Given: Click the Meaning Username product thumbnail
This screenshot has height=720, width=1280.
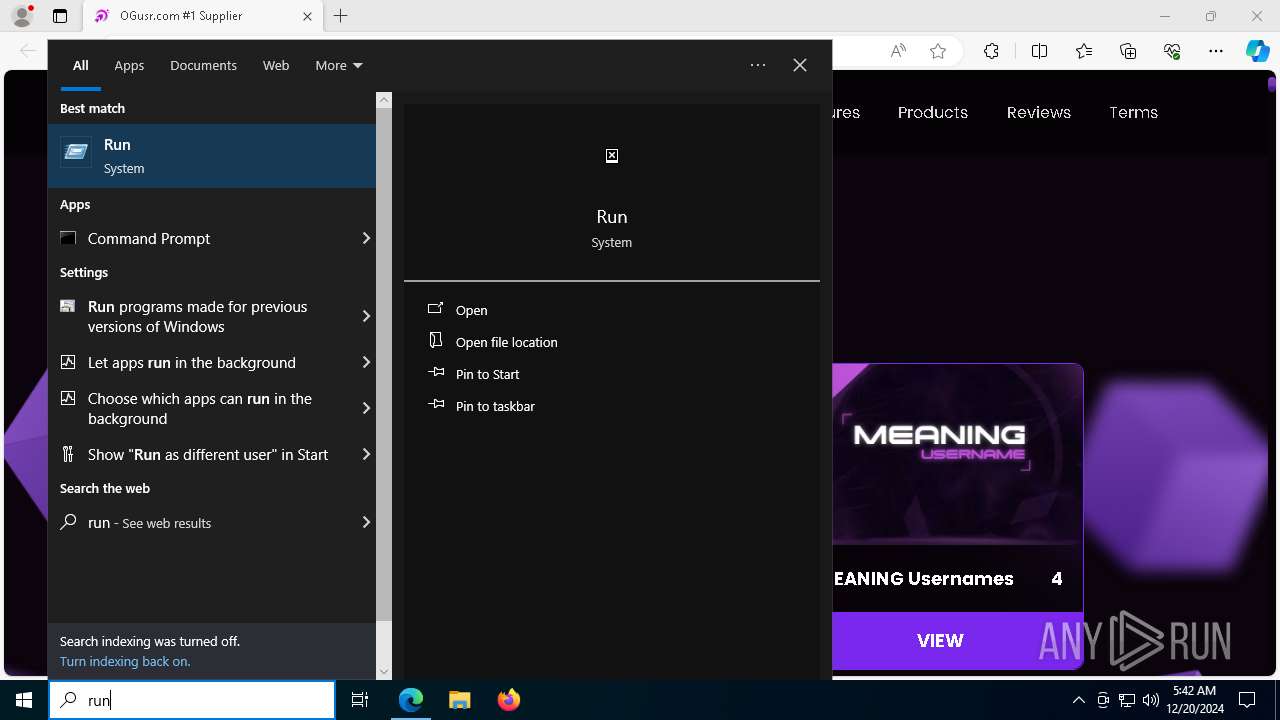Looking at the screenshot, I should [x=958, y=454].
